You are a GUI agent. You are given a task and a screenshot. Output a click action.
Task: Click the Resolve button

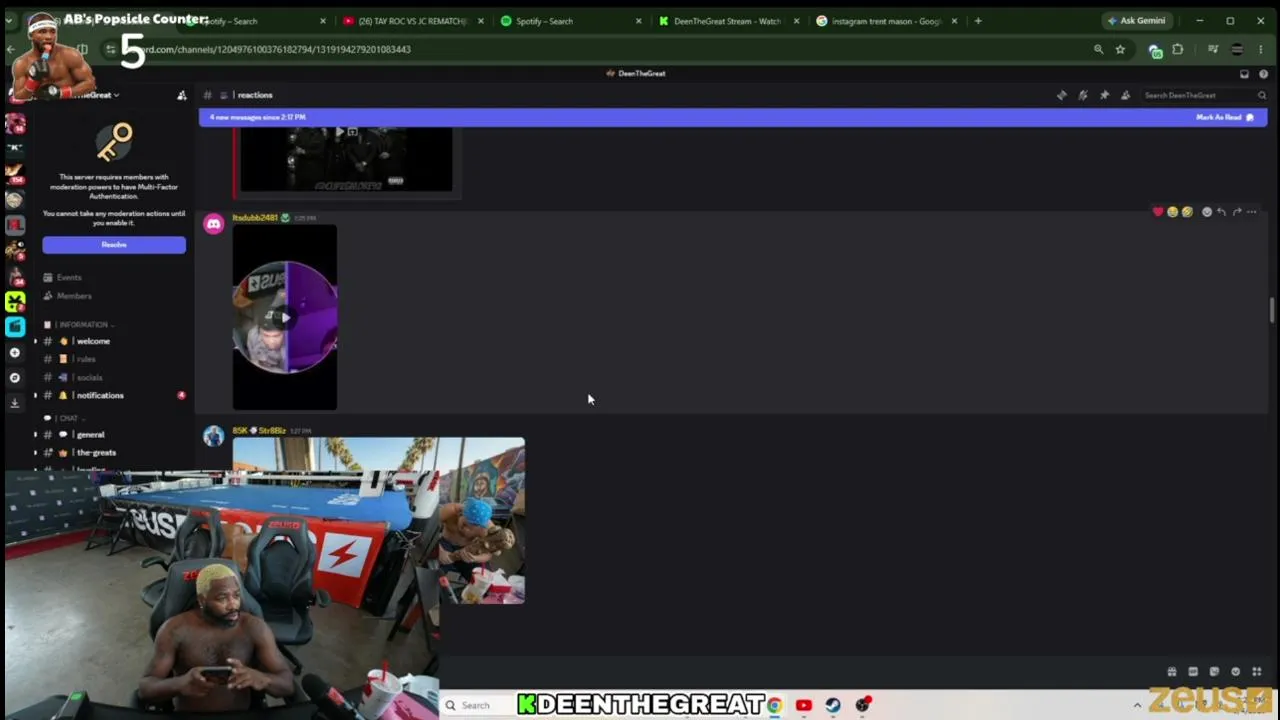click(x=114, y=245)
